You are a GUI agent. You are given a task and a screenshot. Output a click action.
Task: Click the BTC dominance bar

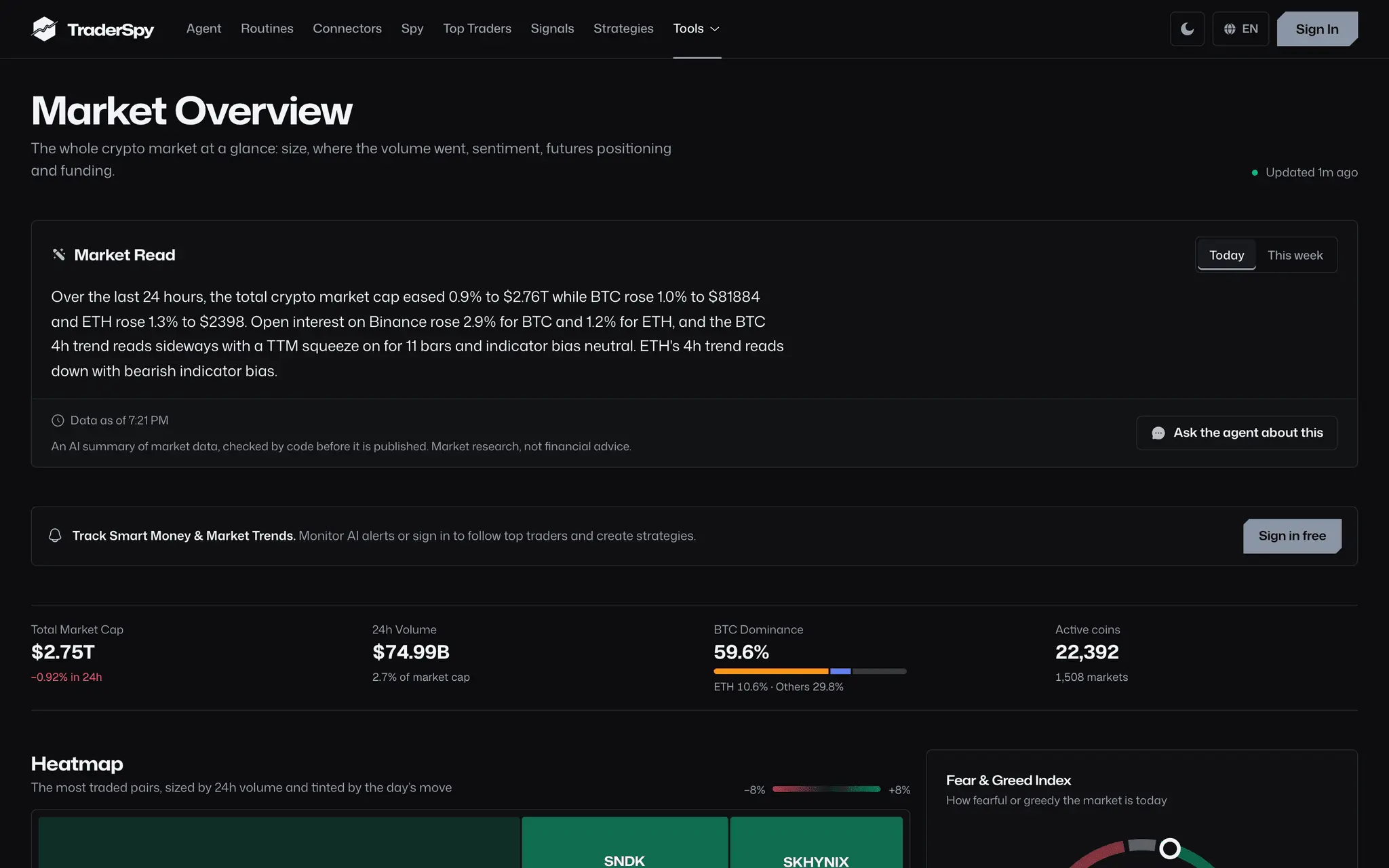tap(810, 671)
